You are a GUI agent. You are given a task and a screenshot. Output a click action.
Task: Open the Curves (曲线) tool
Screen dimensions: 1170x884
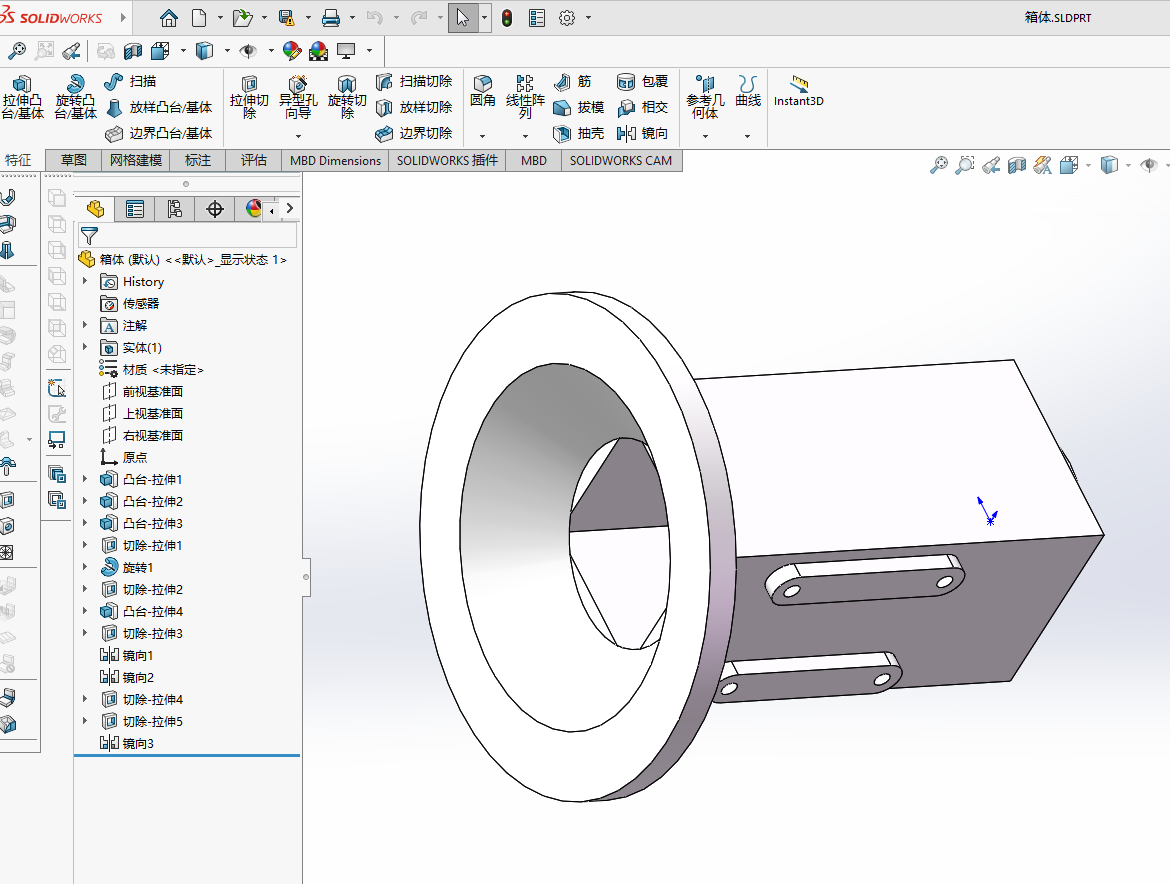coord(748,91)
